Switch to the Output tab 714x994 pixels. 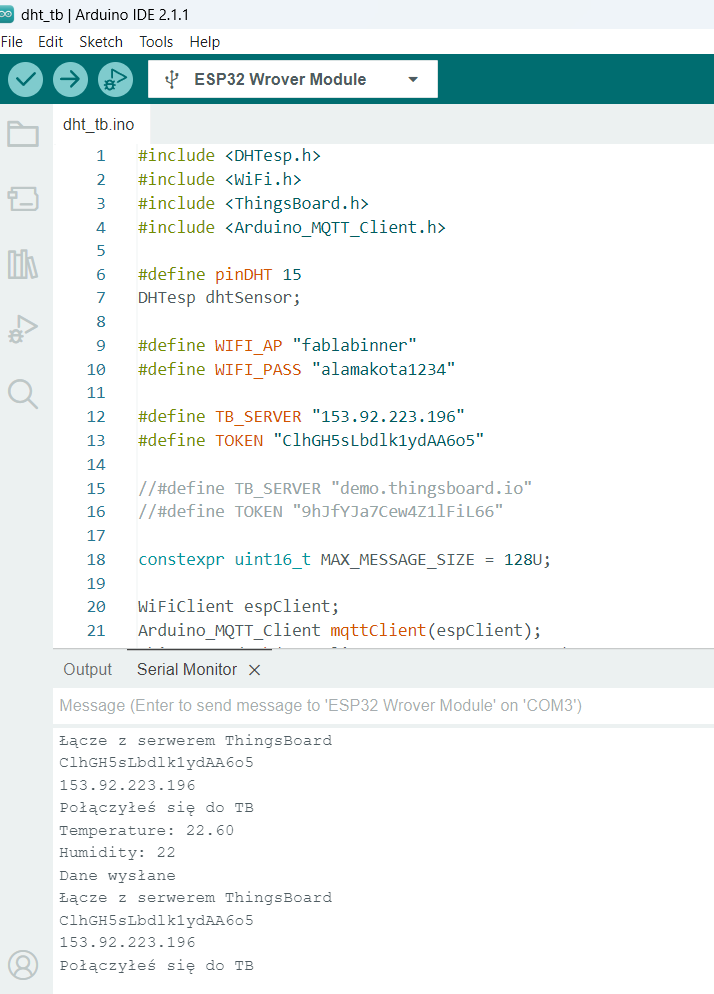(x=88, y=669)
